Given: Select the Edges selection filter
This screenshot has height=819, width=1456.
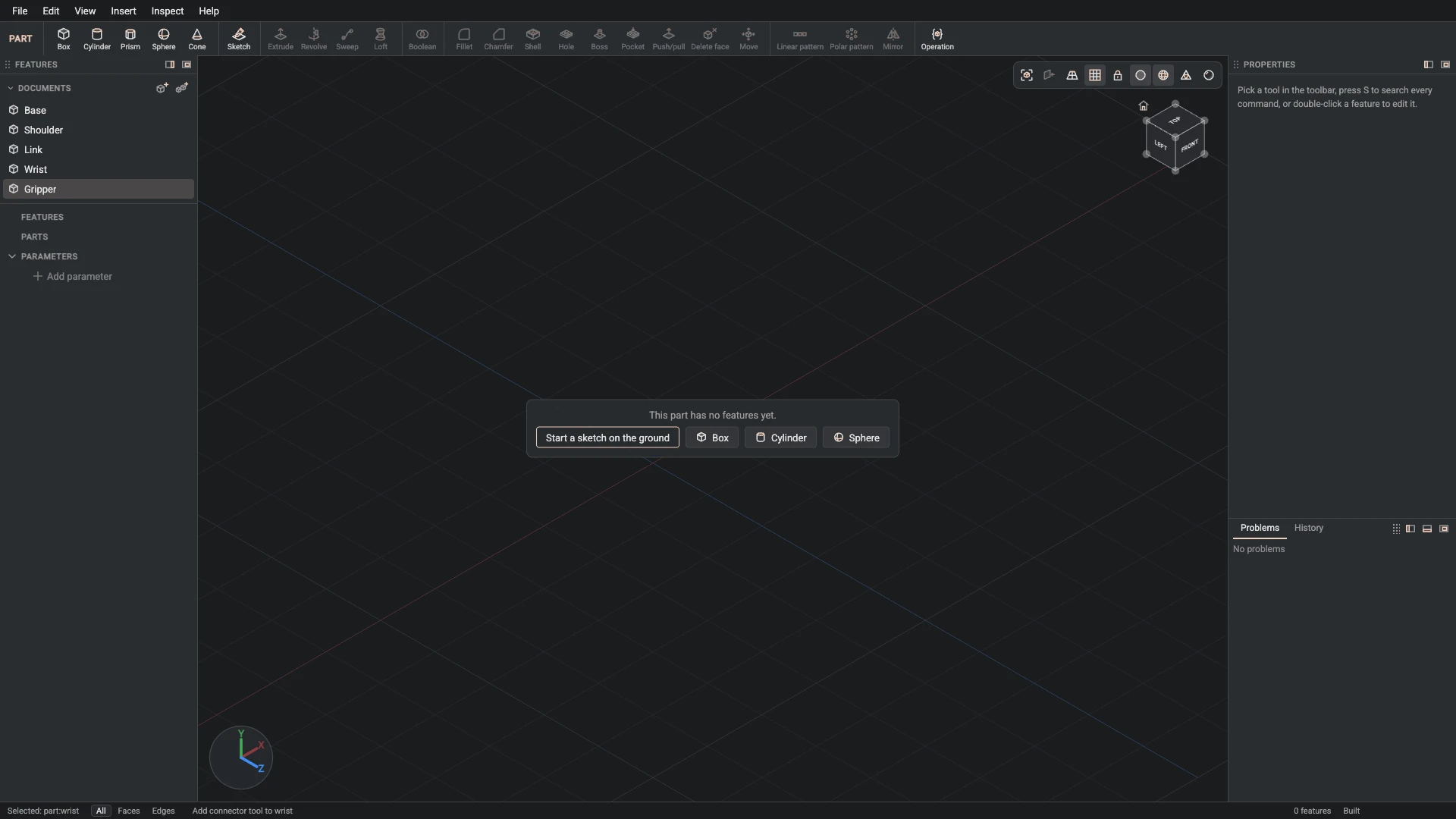Looking at the screenshot, I should 163,811.
